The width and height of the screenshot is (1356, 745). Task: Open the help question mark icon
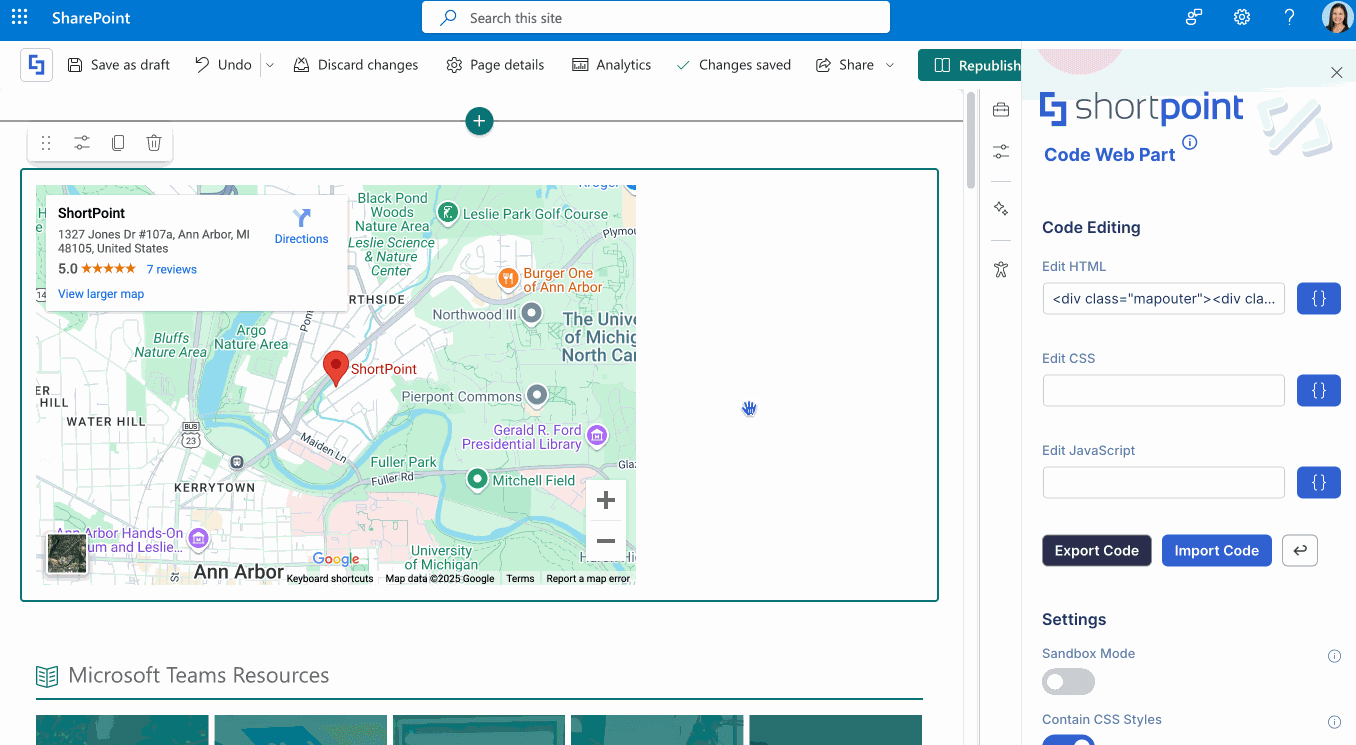click(x=1290, y=18)
